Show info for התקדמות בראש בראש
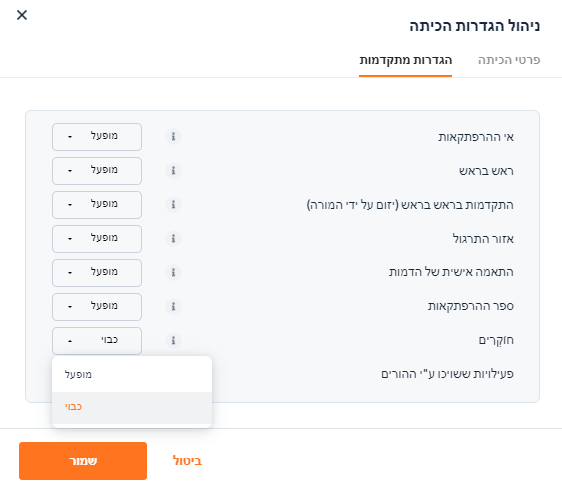Viewport: 562px width, 488px height. (x=173, y=205)
